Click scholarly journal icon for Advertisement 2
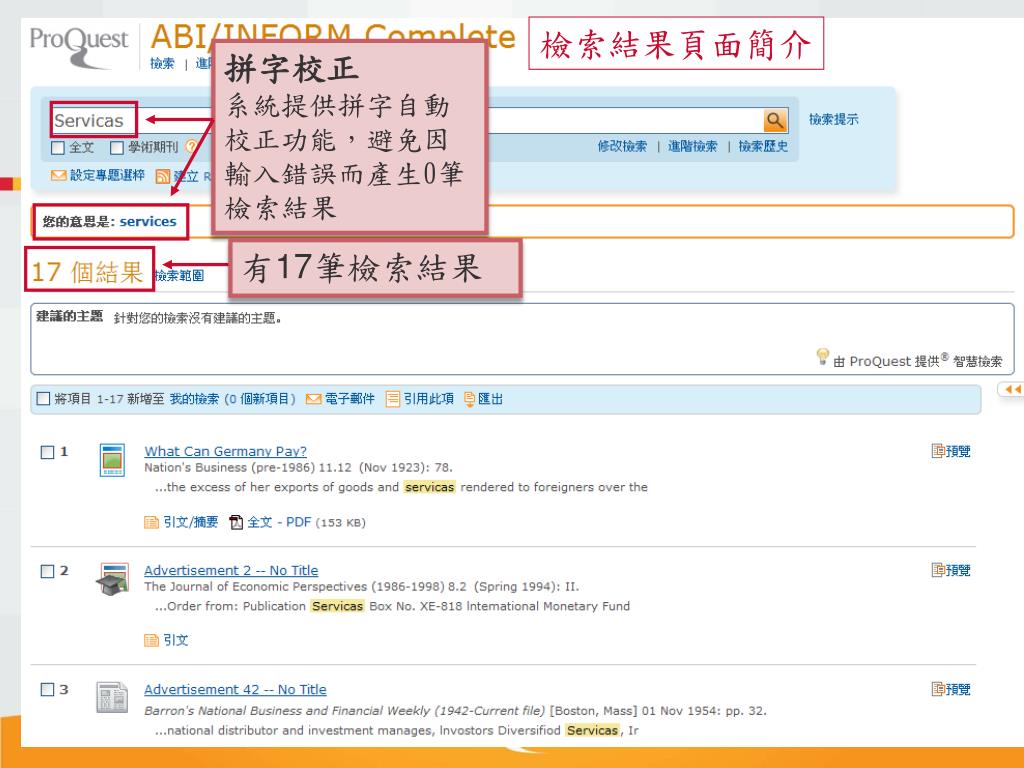 pyautogui.click(x=112, y=579)
